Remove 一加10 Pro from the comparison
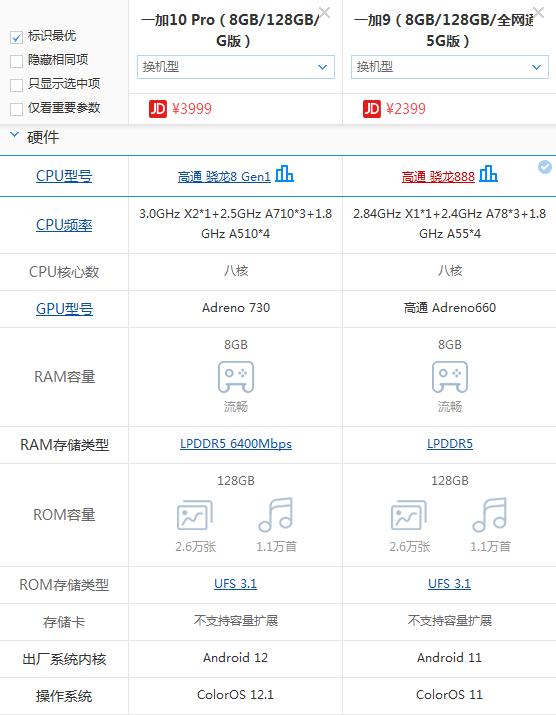Image resolution: width=556 pixels, height=715 pixels. click(x=324, y=12)
